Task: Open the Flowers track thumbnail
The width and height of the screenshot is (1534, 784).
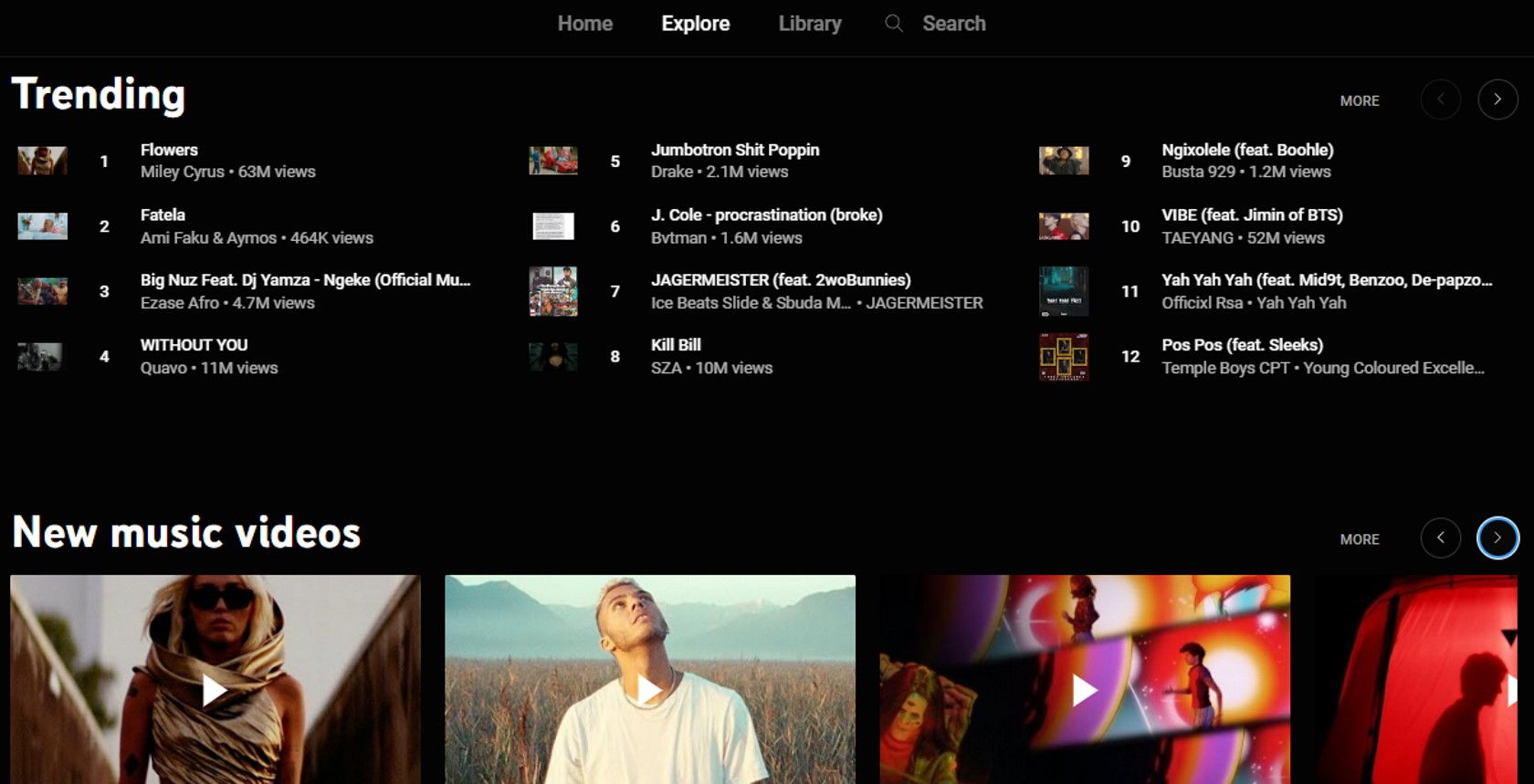Action: 42,161
